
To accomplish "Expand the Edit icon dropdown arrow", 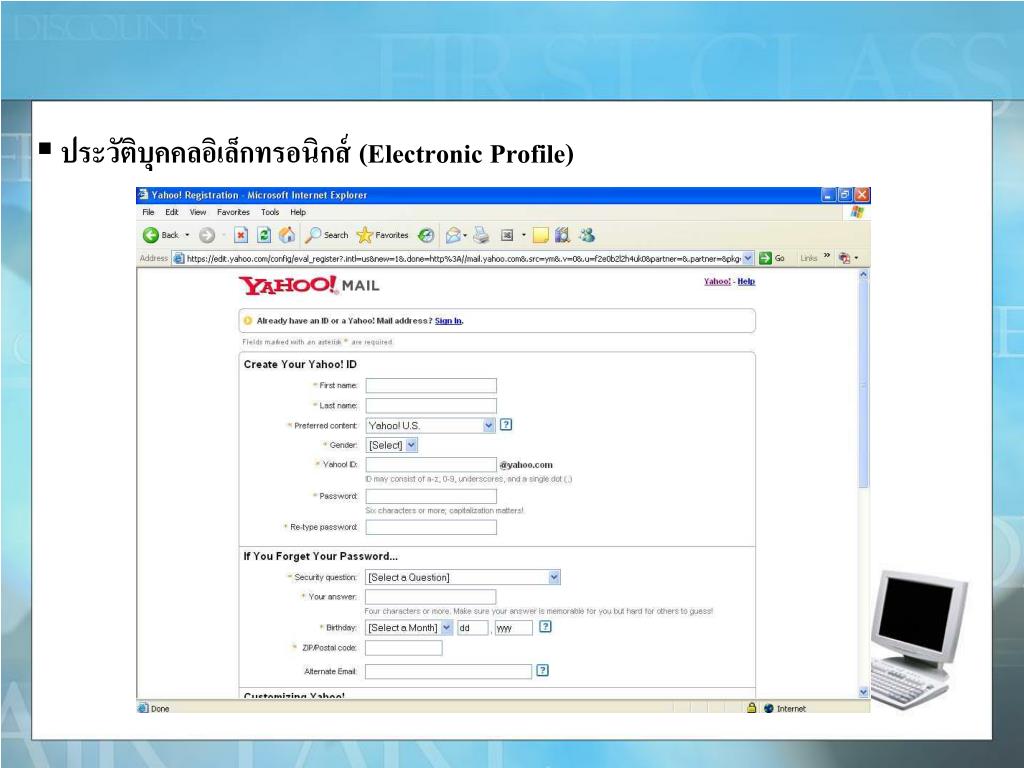I will (x=523, y=235).
